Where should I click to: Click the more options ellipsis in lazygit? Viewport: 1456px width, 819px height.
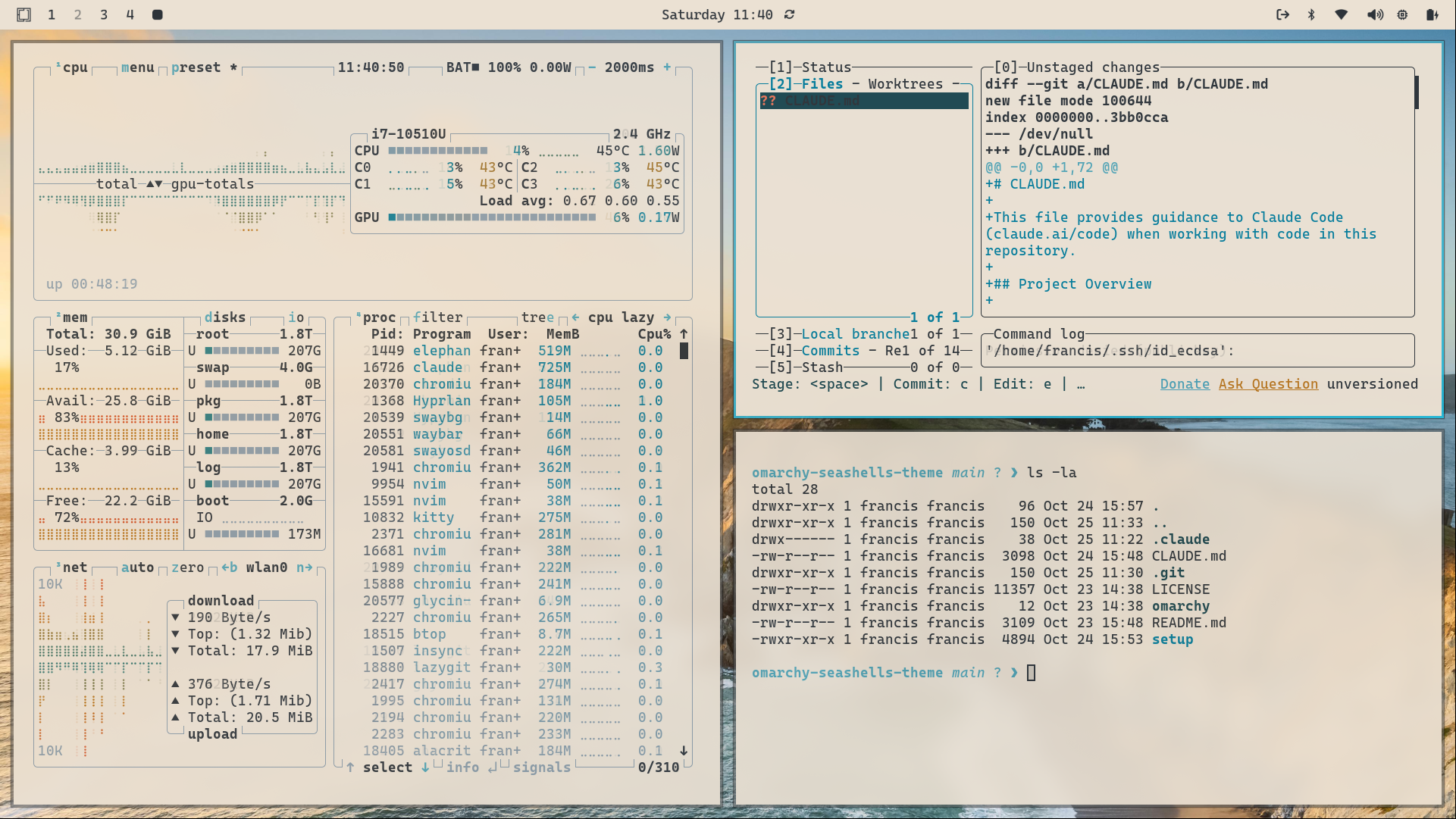click(x=1081, y=384)
